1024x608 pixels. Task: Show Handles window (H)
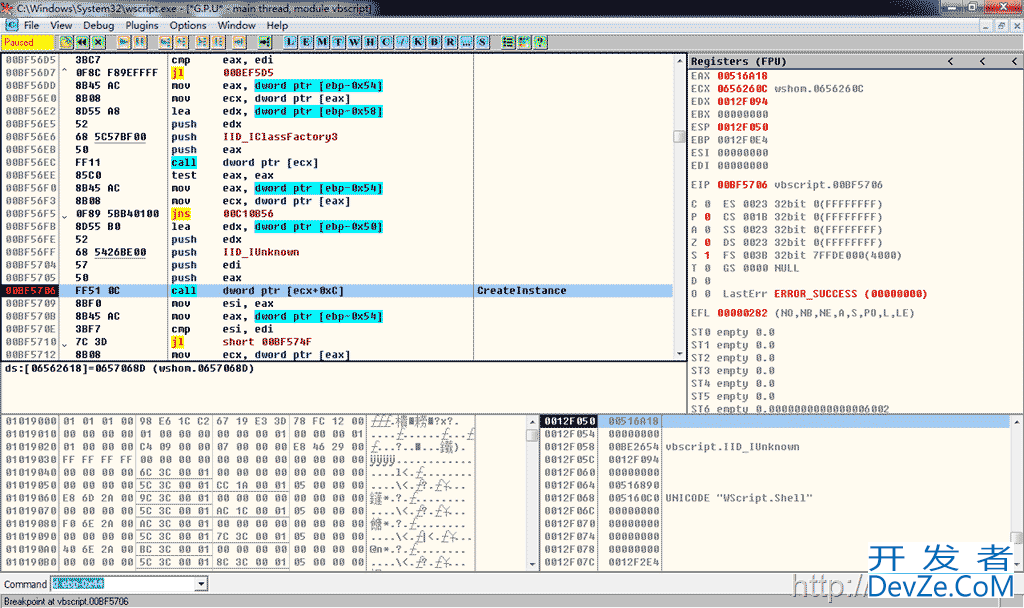tap(370, 42)
